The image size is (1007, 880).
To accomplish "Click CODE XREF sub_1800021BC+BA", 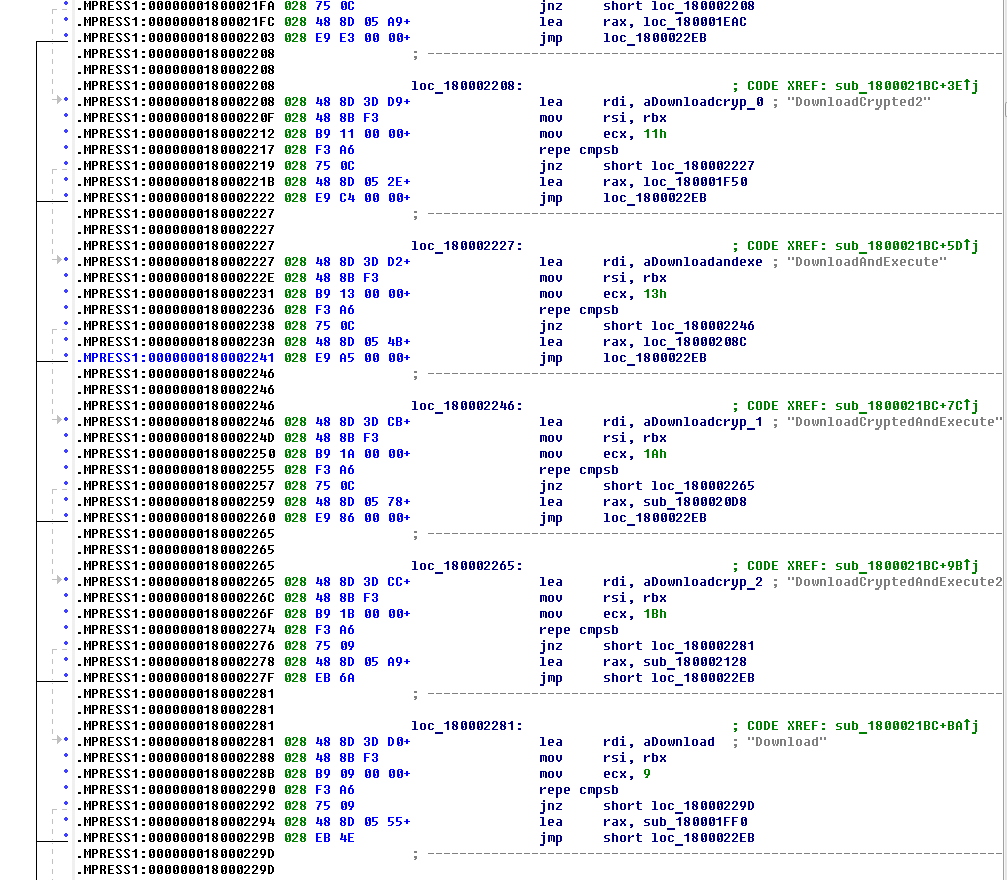I will tap(907, 726).
